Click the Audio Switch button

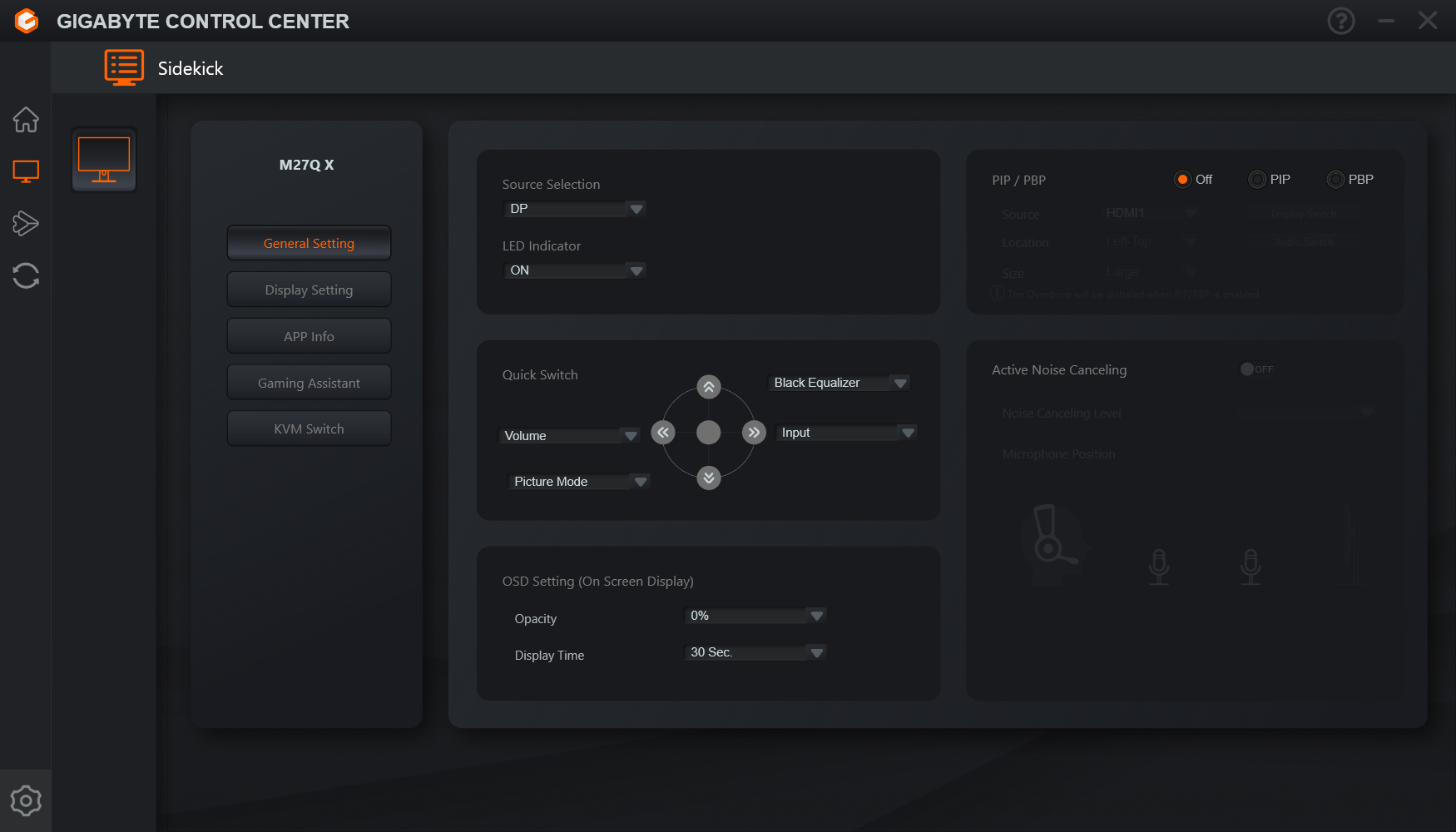pos(1304,242)
